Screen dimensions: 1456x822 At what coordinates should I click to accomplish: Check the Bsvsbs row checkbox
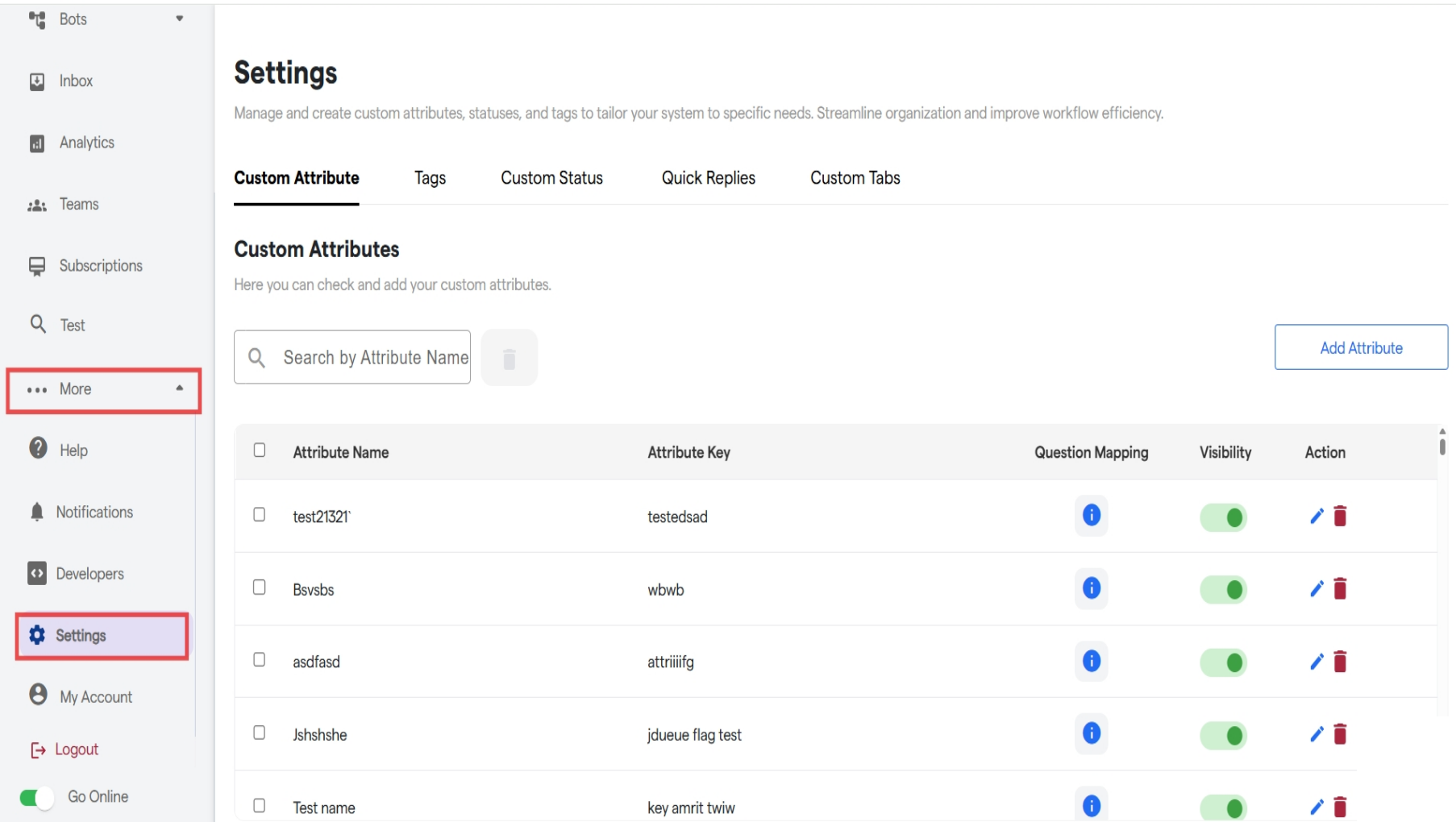pos(260,587)
